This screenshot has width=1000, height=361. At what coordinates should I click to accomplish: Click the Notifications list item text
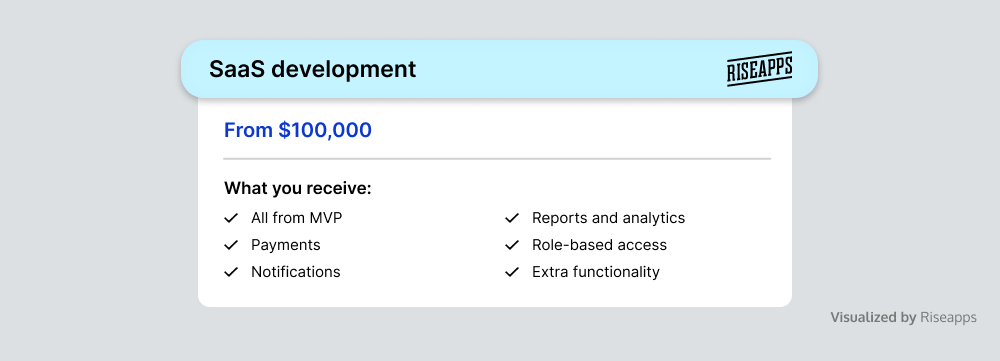296,272
